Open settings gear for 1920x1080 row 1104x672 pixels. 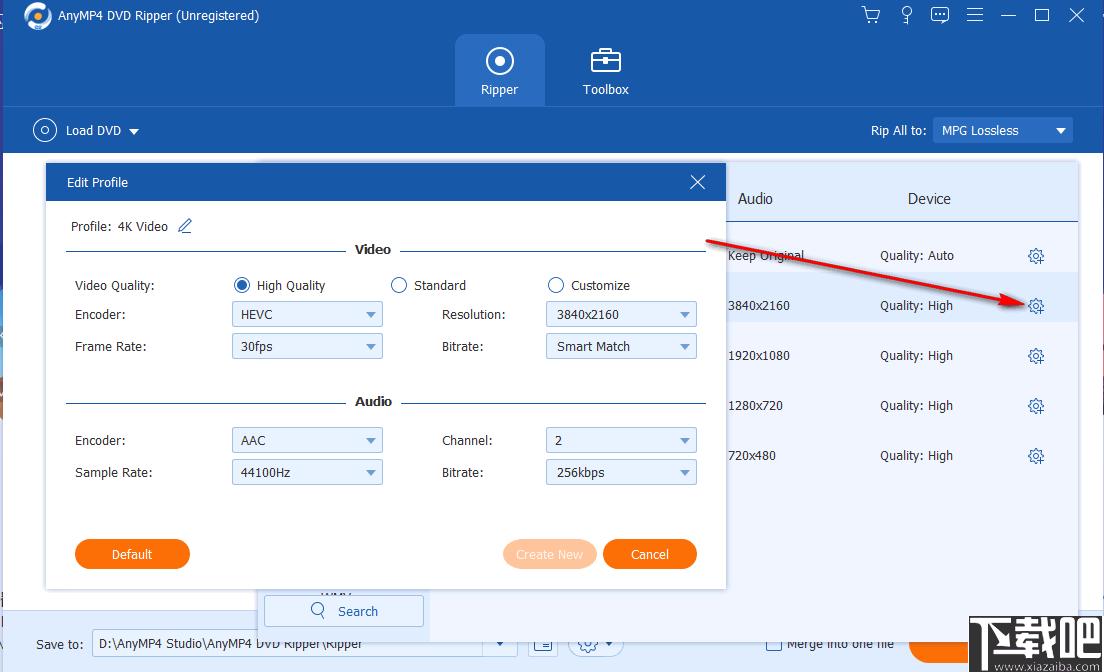[1036, 356]
